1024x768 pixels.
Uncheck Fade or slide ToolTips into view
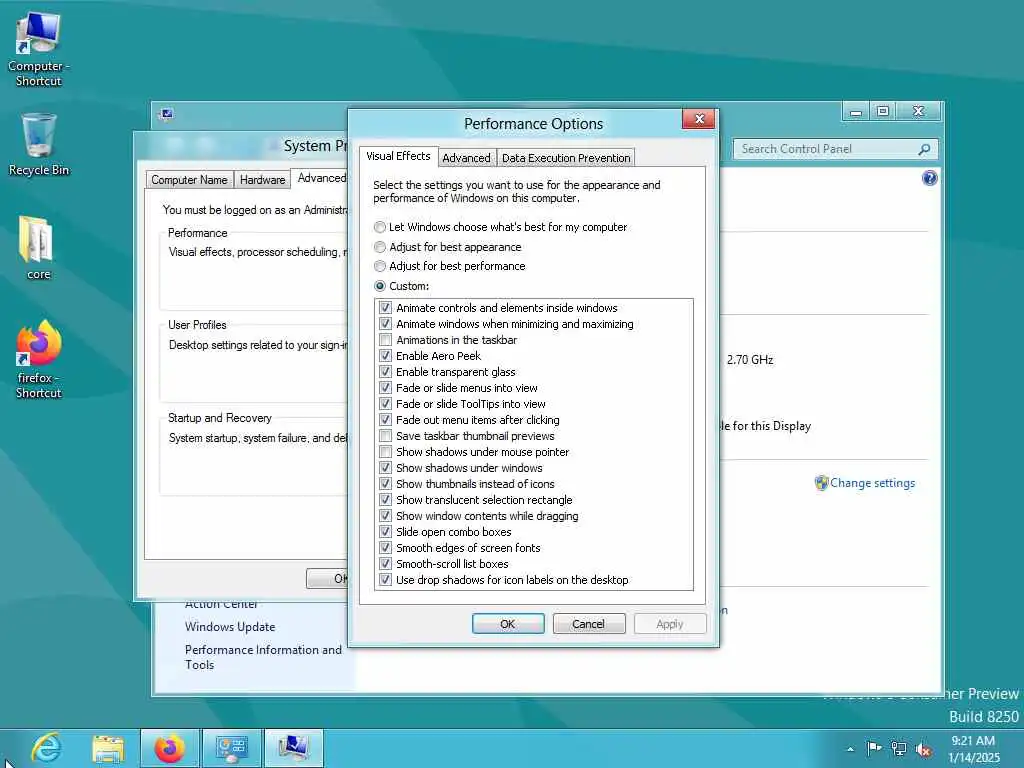pyautogui.click(x=385, y=404)
